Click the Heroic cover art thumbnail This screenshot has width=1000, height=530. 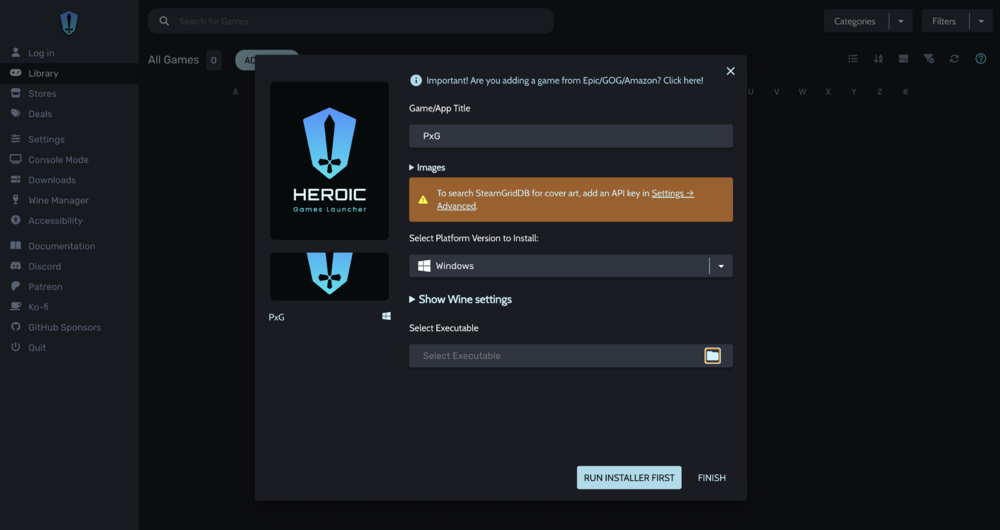point(330,161)
